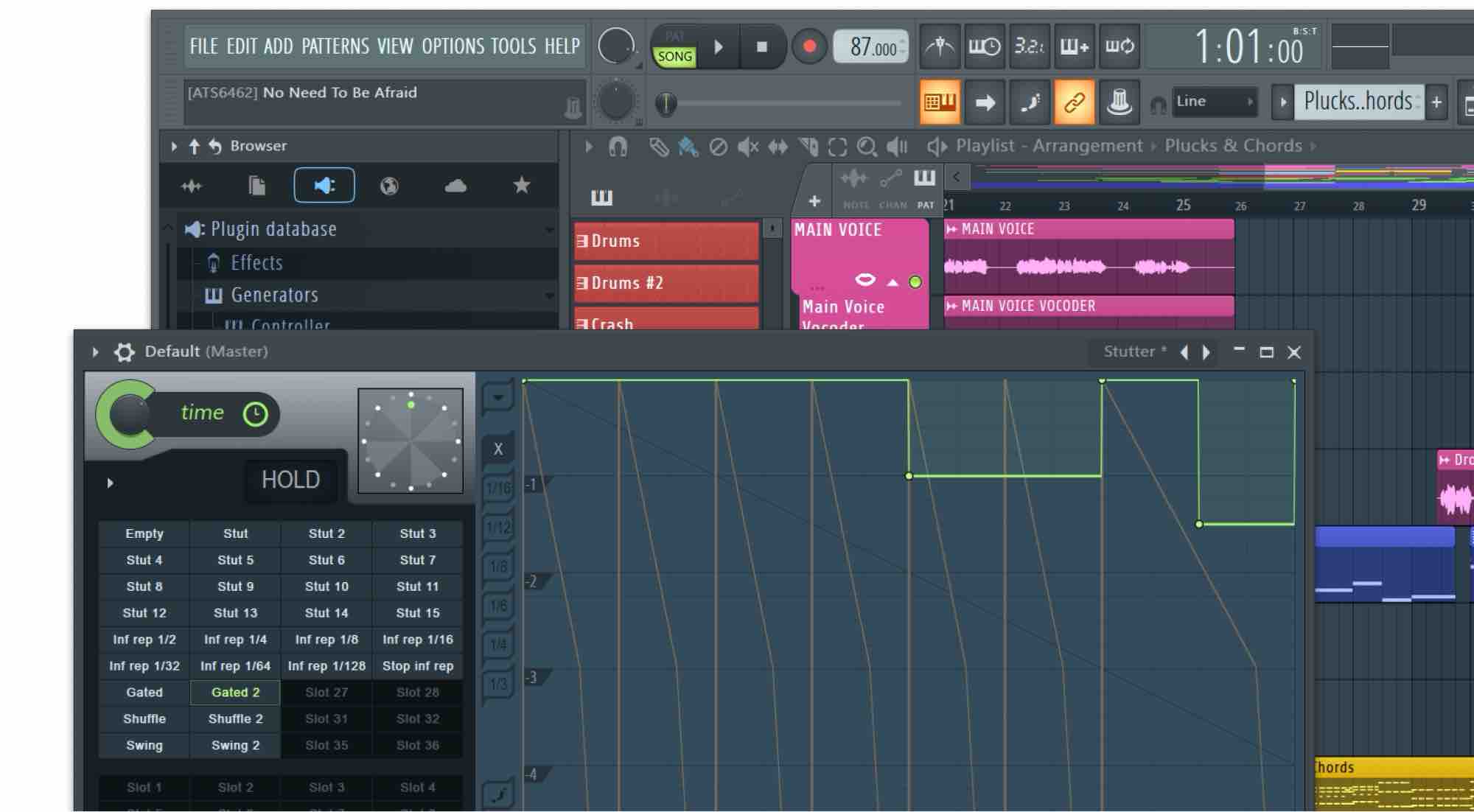Click the cloud icon in Browser tabs

(x=455, y=185)
